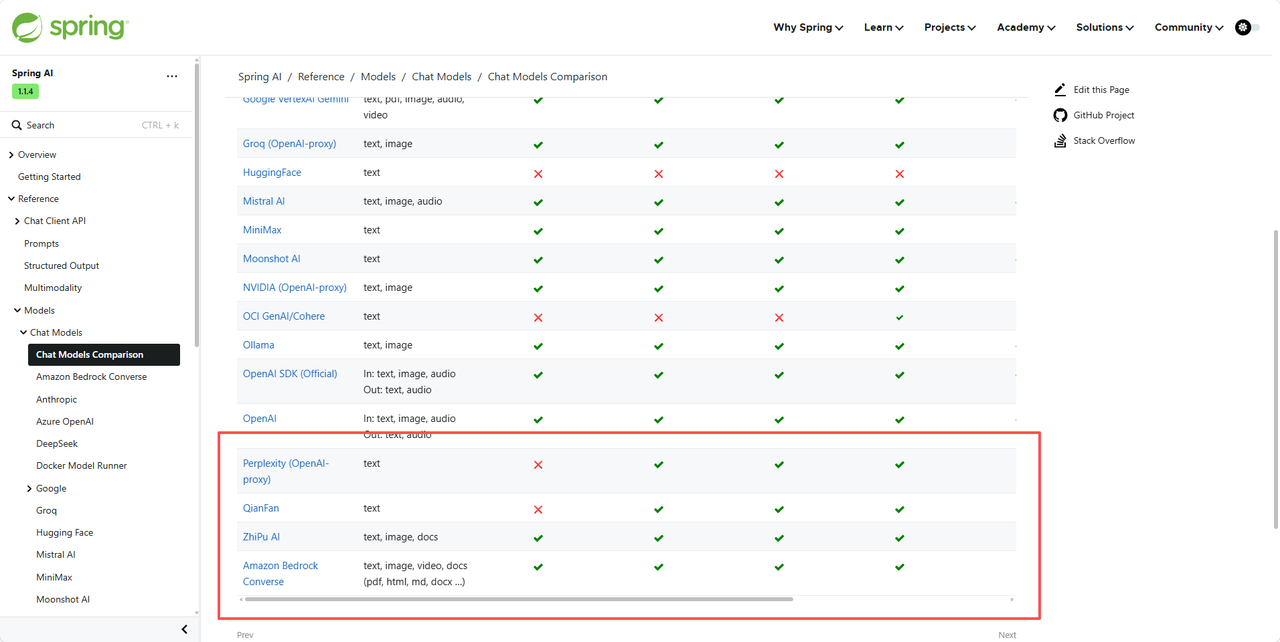This screenshot has width=1280, height=642.
Task: Click first red cross in HuggingFace row
Action: point(538,174)
